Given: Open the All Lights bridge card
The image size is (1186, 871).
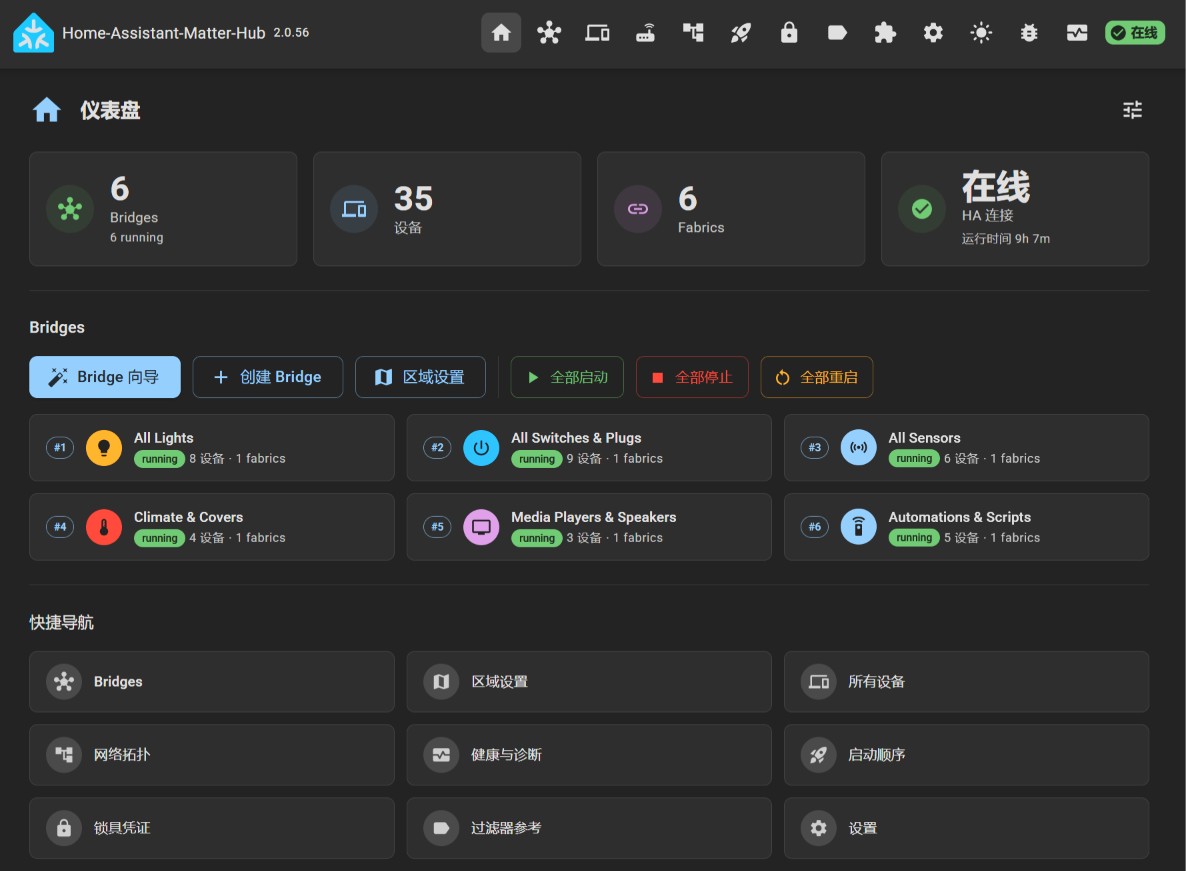Looking at the screenshot, I should [x=212, y=448].
